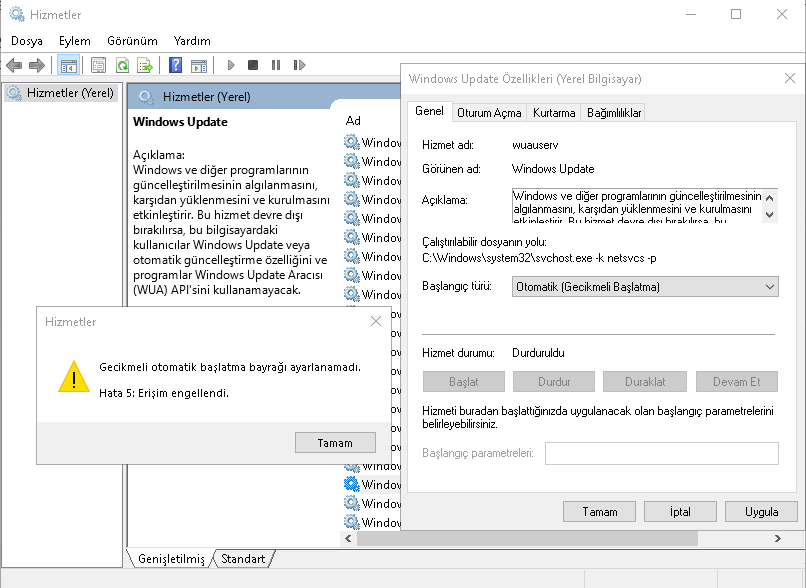
Task: Click the Restart Service toolbar icon
Action: (x=299, y=65)
